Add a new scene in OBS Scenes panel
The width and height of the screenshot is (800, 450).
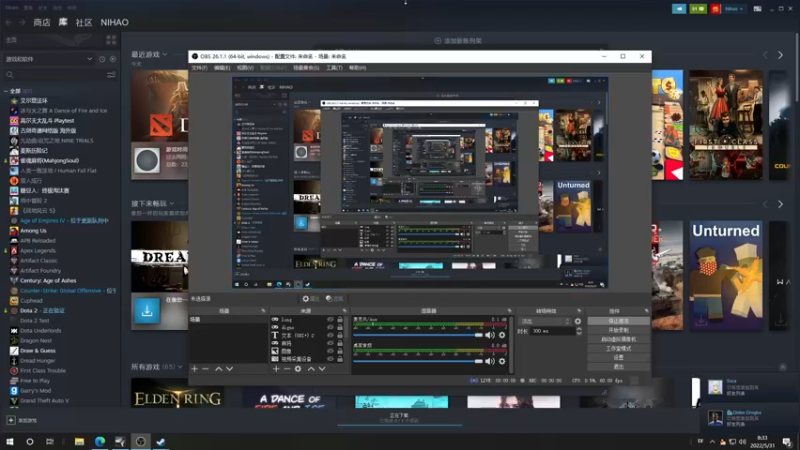(194, 368)
